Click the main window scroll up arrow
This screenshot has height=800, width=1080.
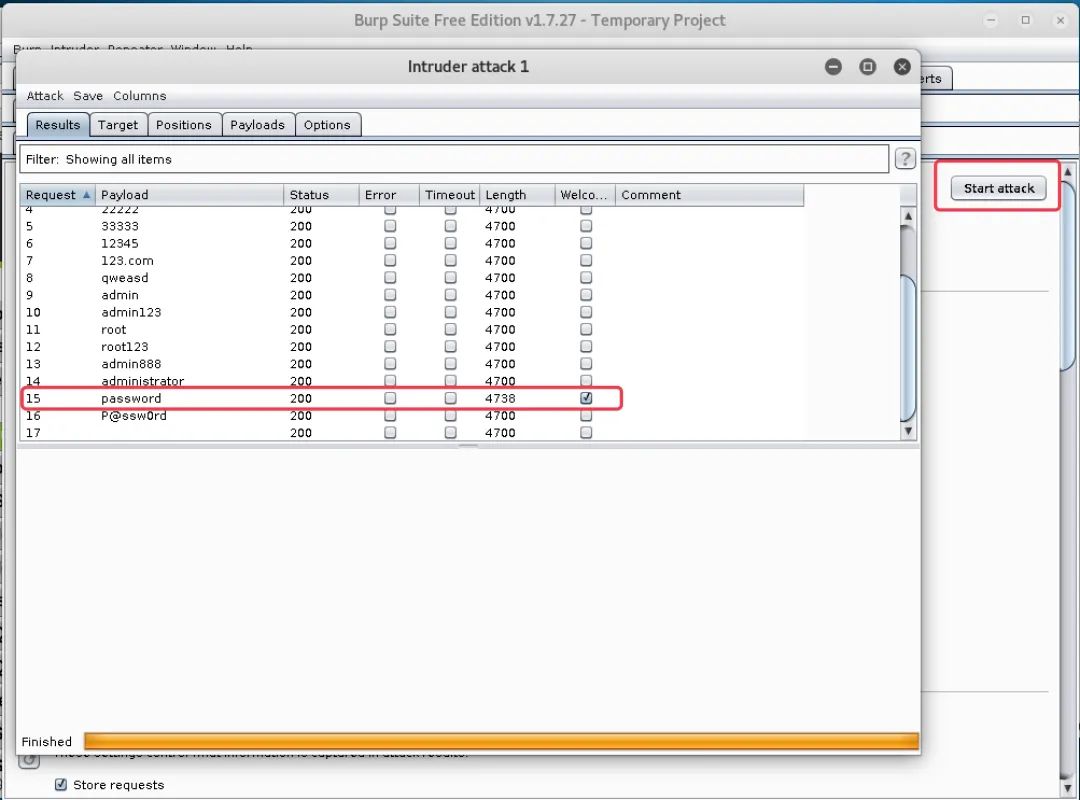coord(1068,171)
